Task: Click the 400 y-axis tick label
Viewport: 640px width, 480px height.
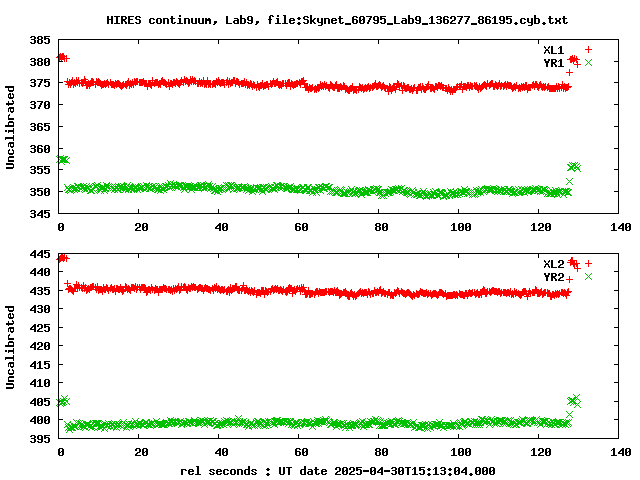Action: pos(40,420)
